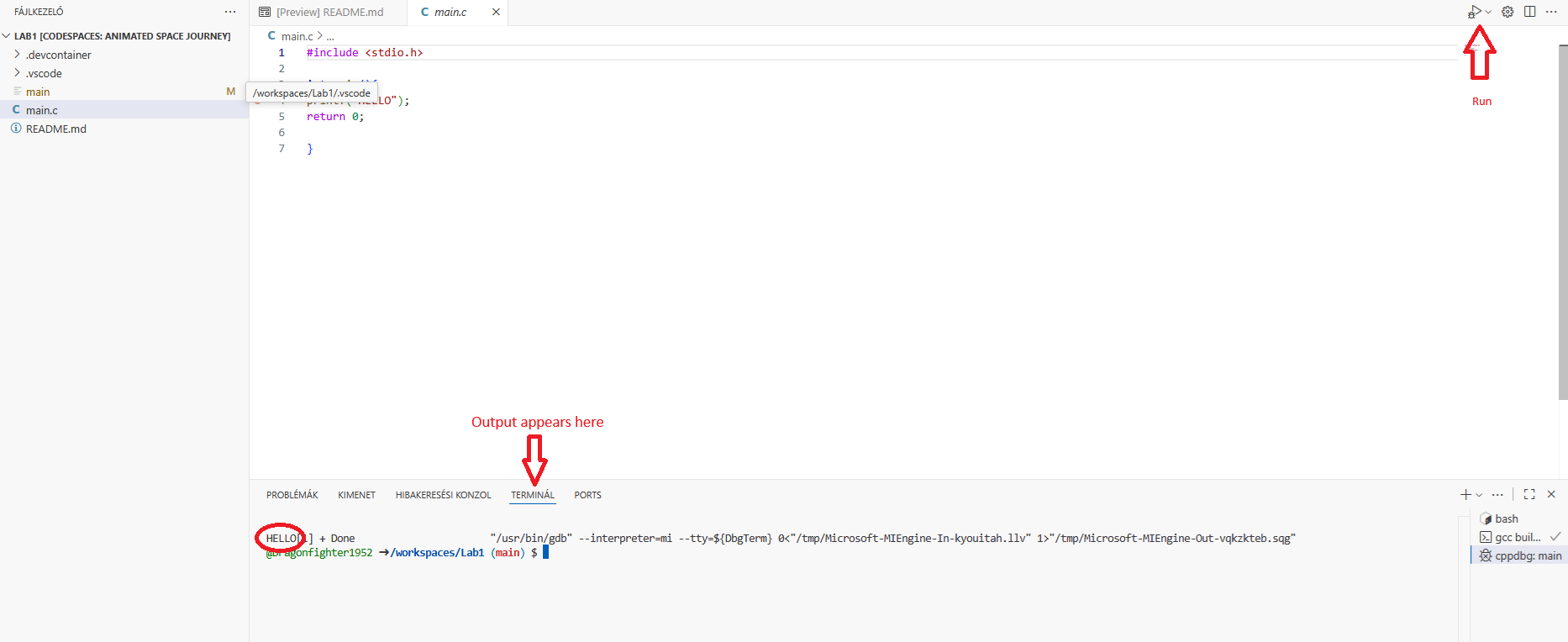Maximize the terminal panel size
1568x642 pixels.
click(1529, 494)
